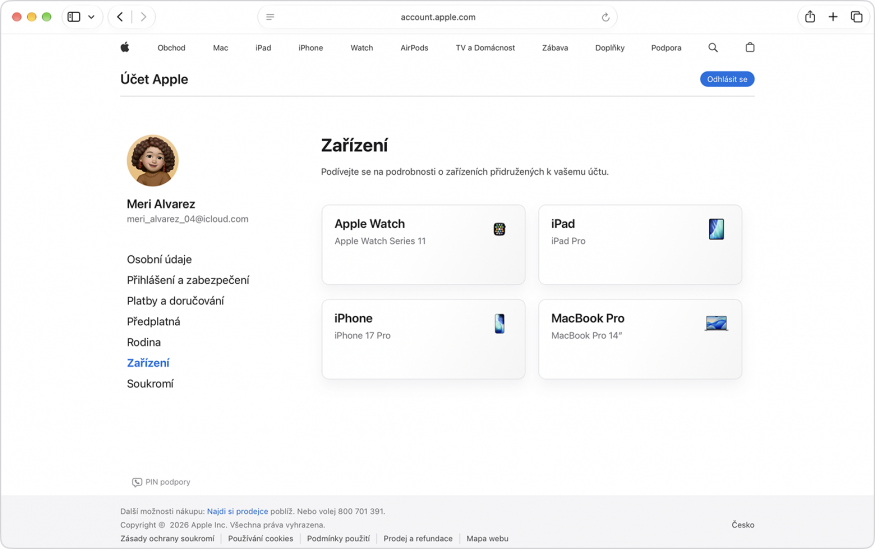Open the iPad navigation menu item

pyautogui.click(x=263, y=48)
